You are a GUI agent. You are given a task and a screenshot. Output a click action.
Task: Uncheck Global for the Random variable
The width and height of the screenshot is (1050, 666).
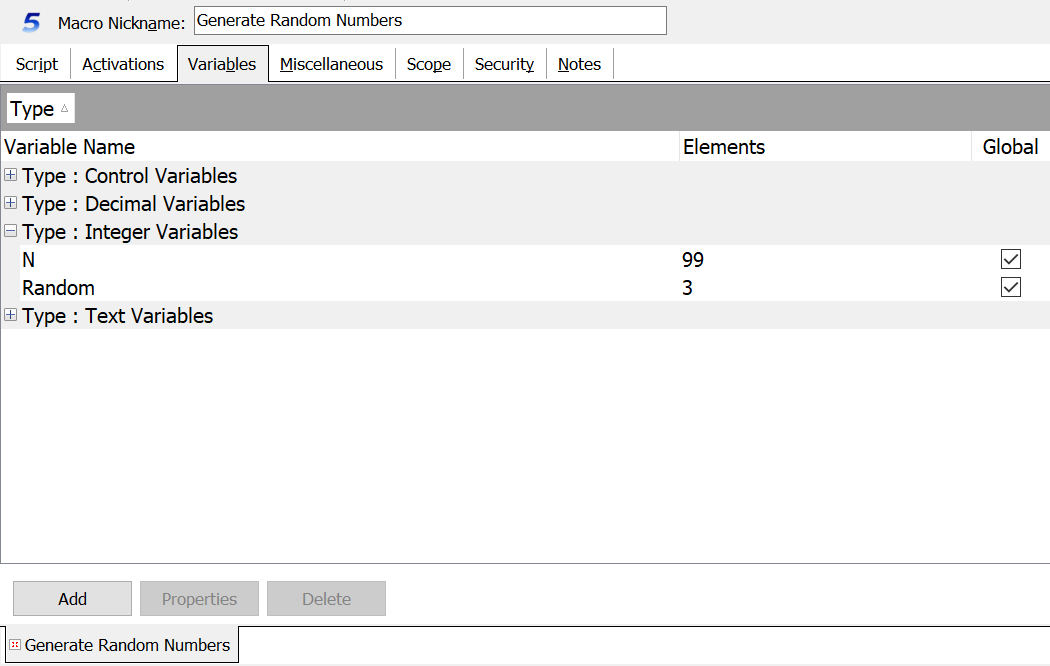[1011, 288]
